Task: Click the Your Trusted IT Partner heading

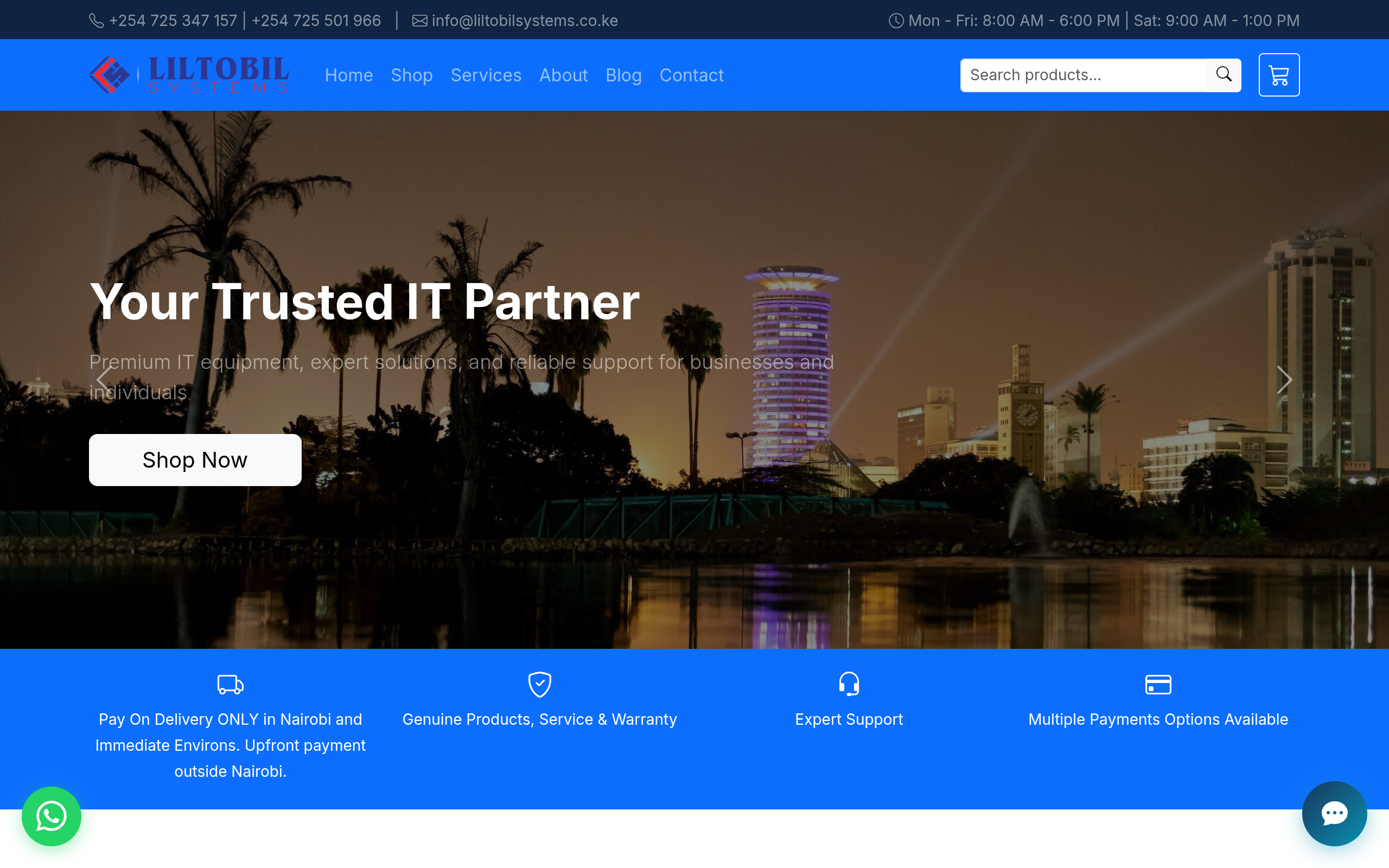Action: [365, 302]
